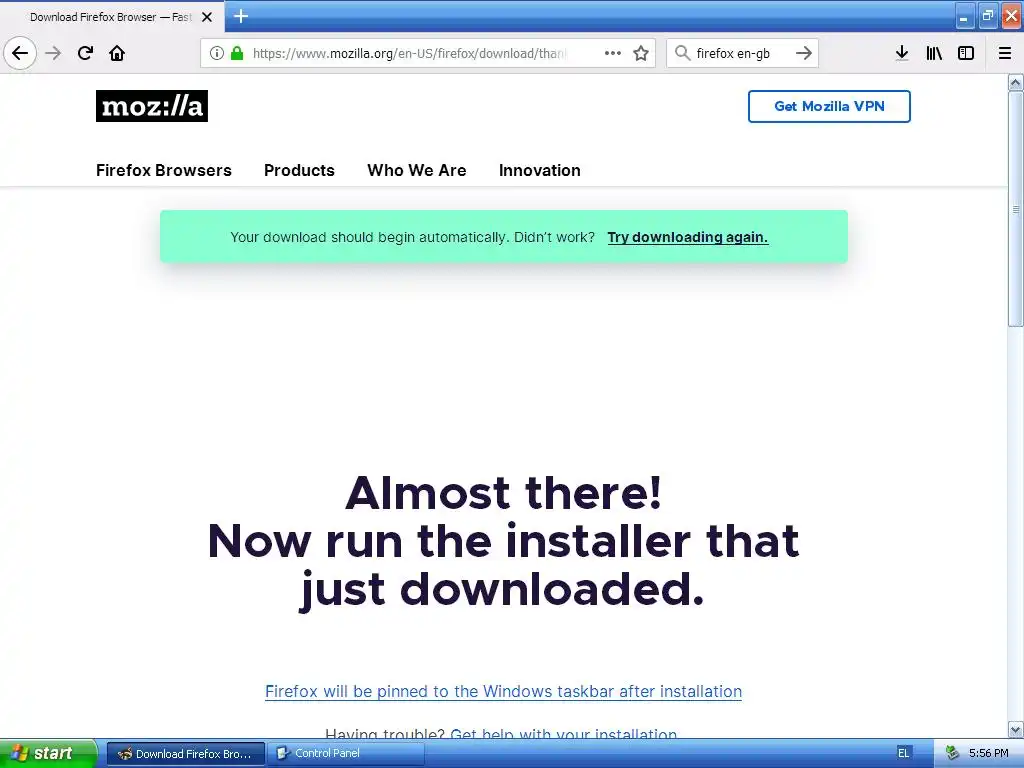Open the Windows start menu
Screen dimensions: 1024x768
48,753
